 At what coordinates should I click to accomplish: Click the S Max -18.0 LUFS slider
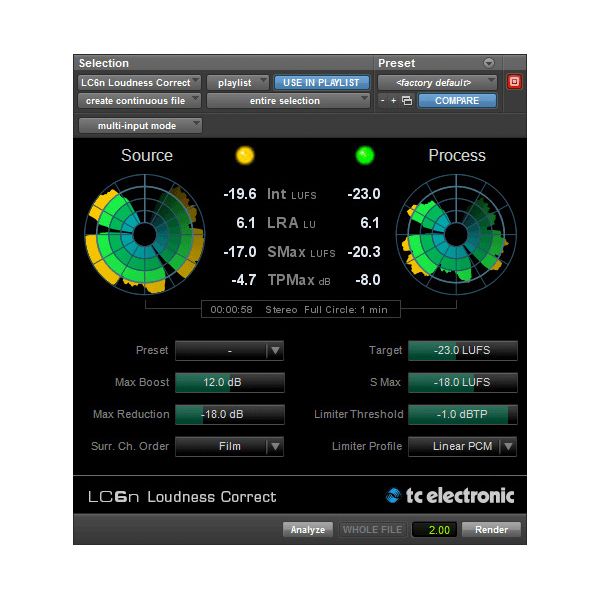(463, 382)
